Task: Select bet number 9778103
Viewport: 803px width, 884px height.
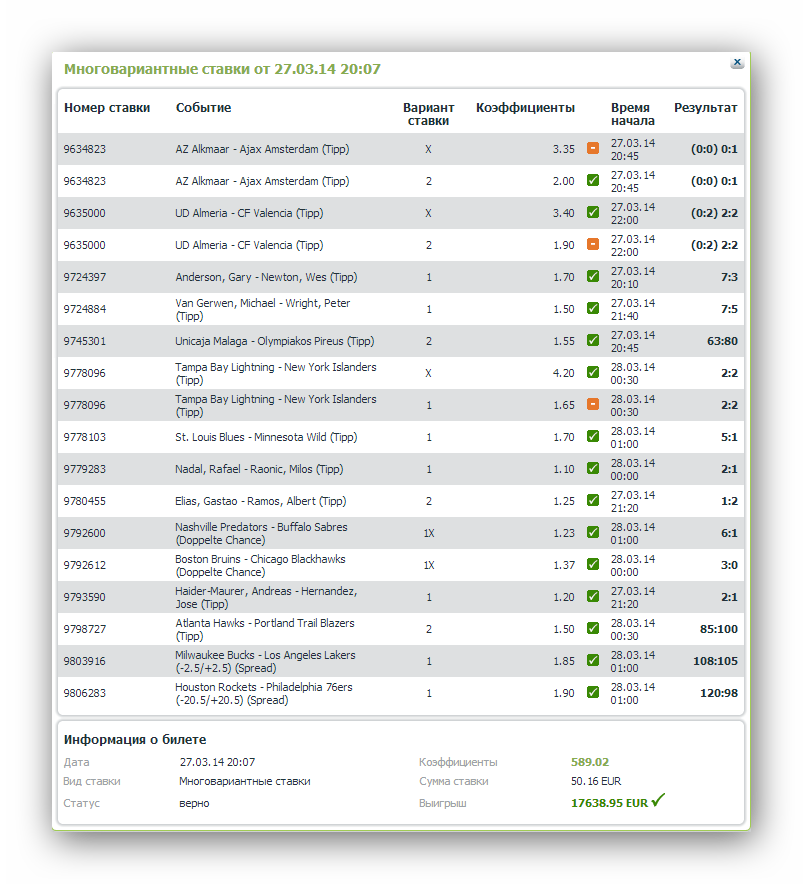Action: [x=85, y=437]
